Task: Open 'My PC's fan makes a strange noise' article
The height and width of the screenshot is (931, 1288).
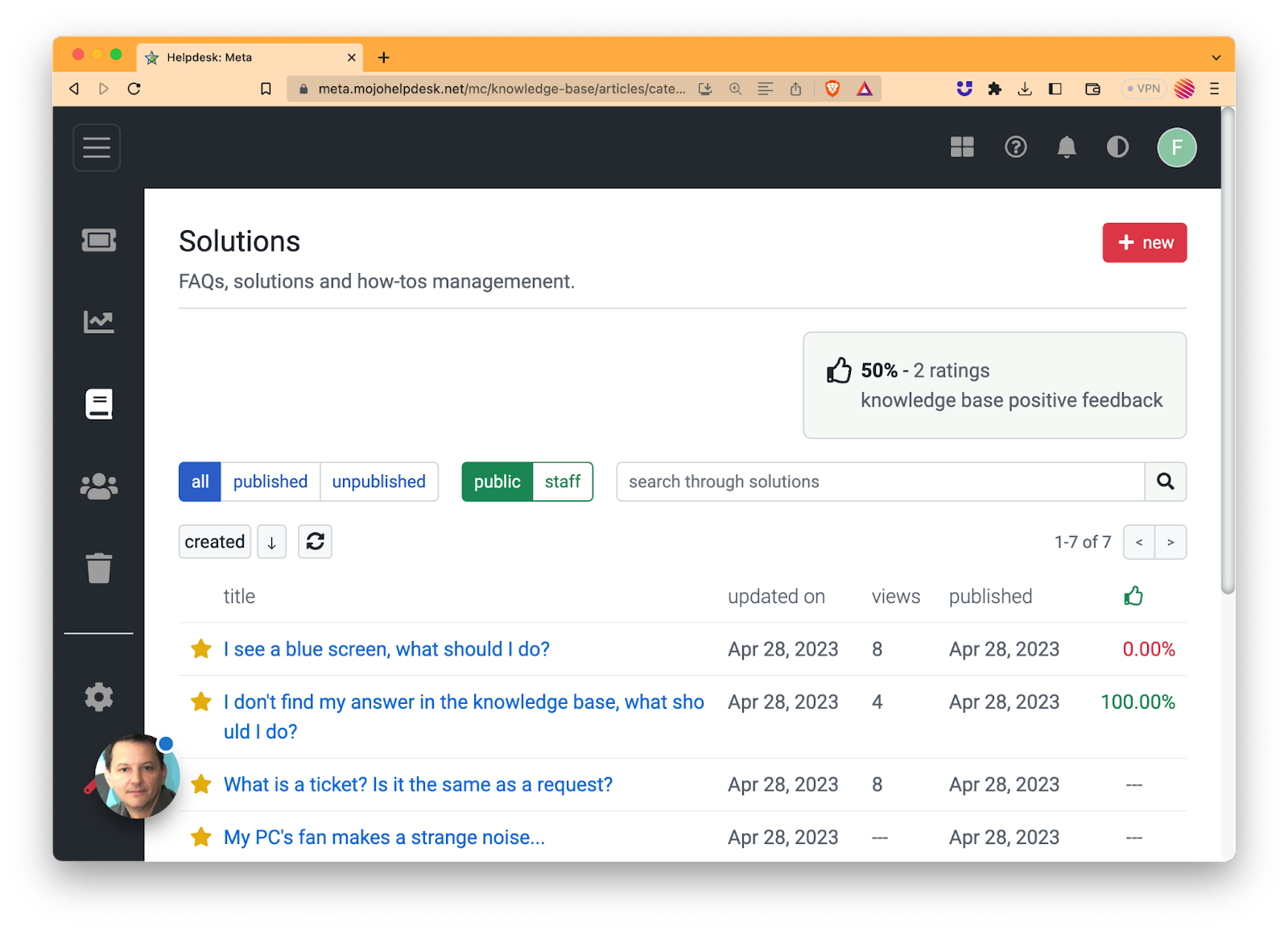Action: coord(384,838)
